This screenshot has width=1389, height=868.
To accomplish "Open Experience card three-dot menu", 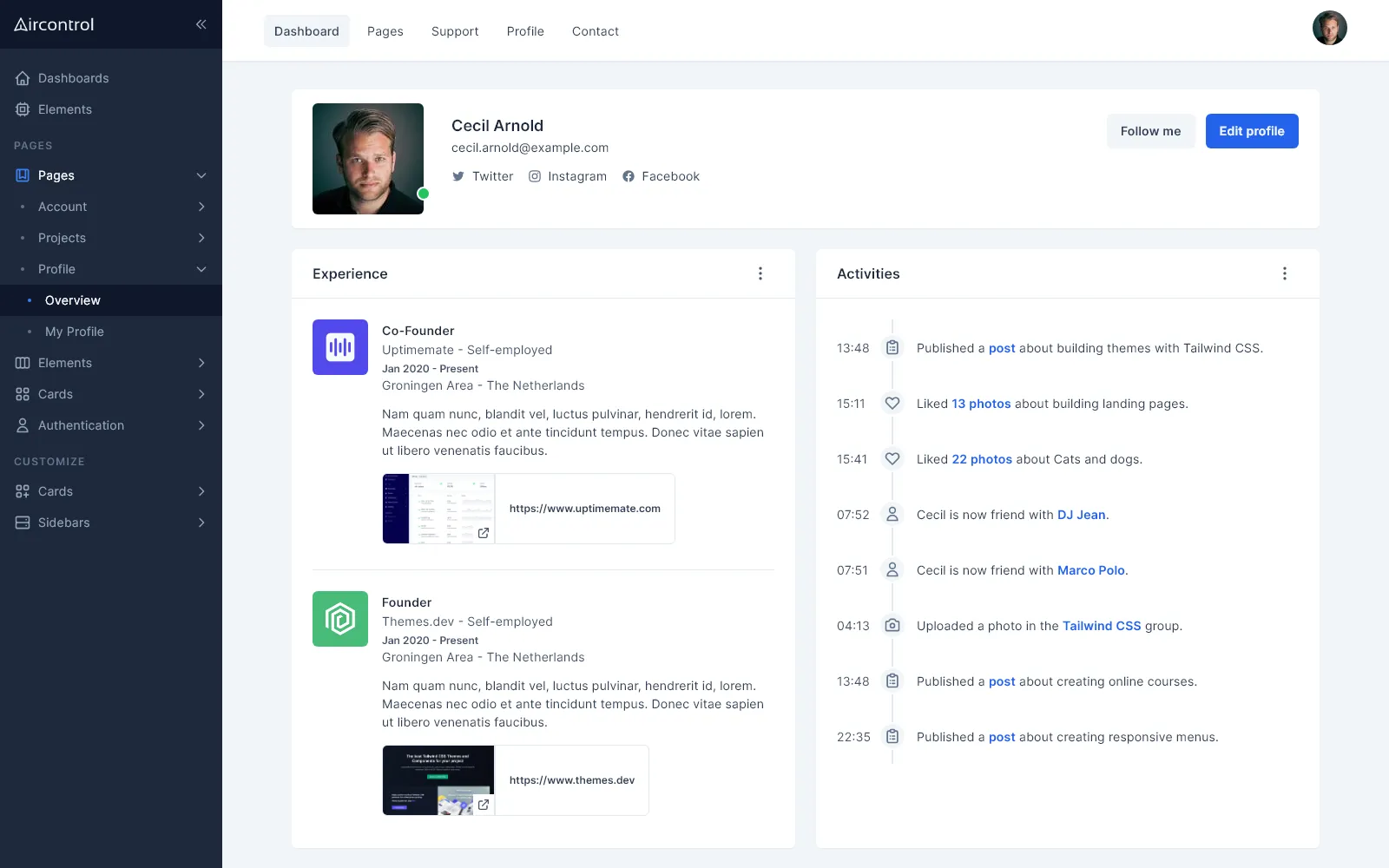I will tap(760, 273).
